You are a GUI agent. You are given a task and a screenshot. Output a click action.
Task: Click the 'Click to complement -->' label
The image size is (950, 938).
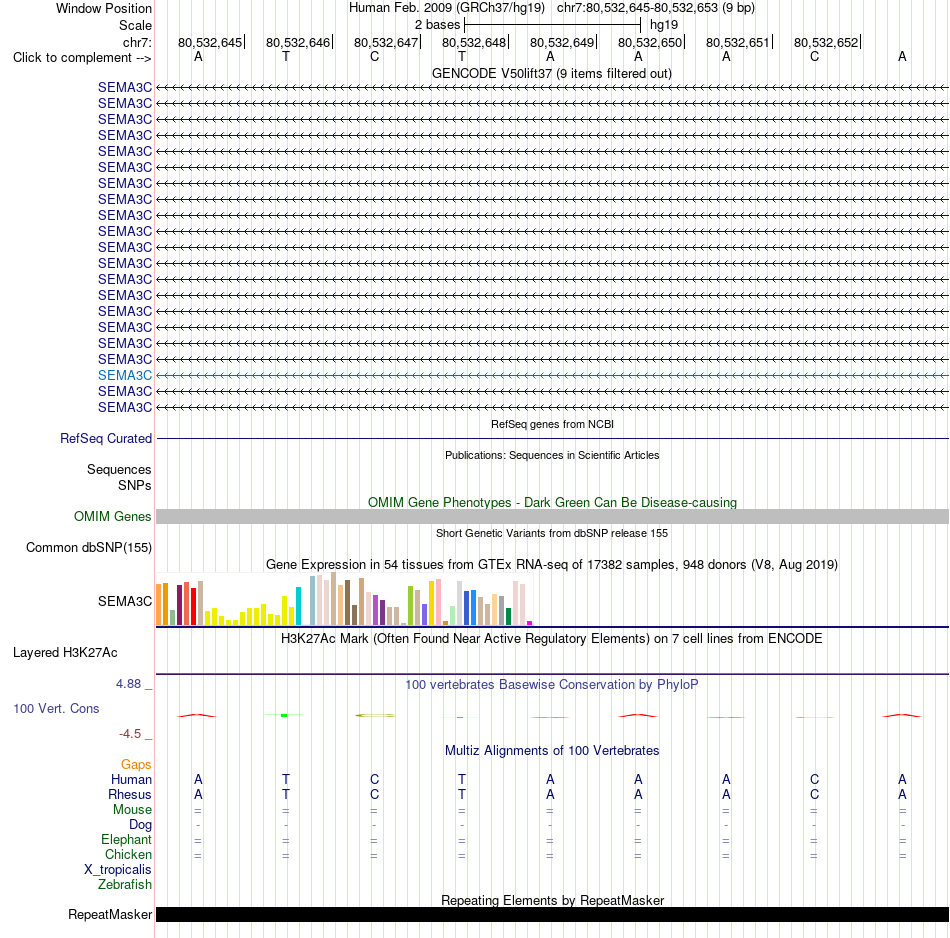pyautogui.click(x=82, y=58)
